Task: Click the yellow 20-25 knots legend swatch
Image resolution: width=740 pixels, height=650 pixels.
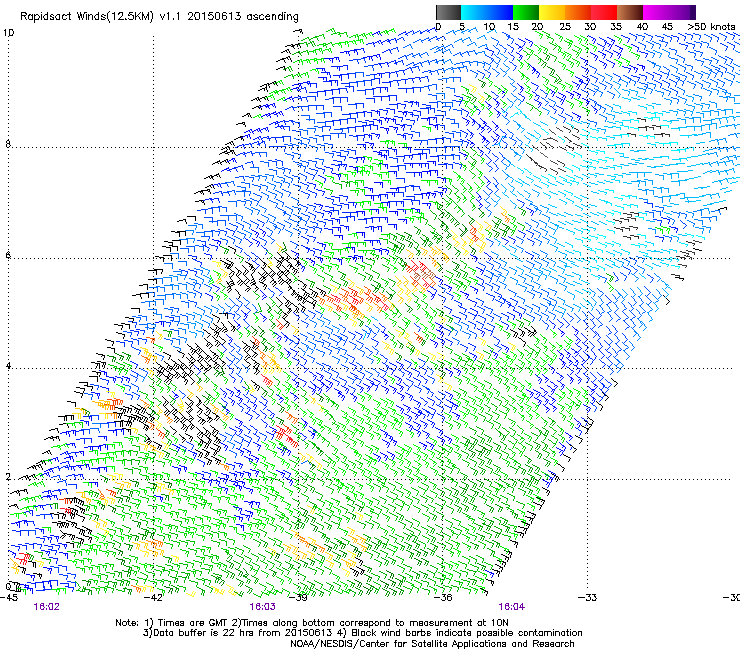Action: coord(552,12)
